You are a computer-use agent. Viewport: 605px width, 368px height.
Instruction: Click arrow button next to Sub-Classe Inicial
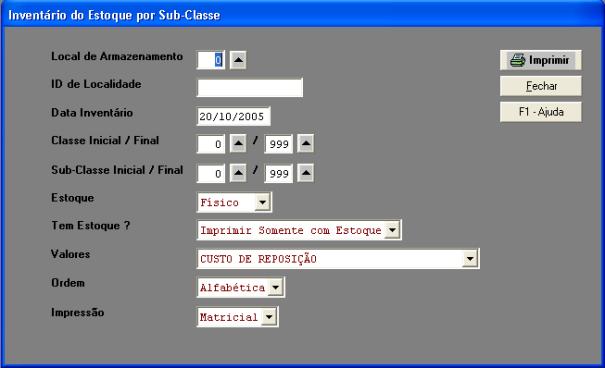pyautogui.click(x=238, y=173)
